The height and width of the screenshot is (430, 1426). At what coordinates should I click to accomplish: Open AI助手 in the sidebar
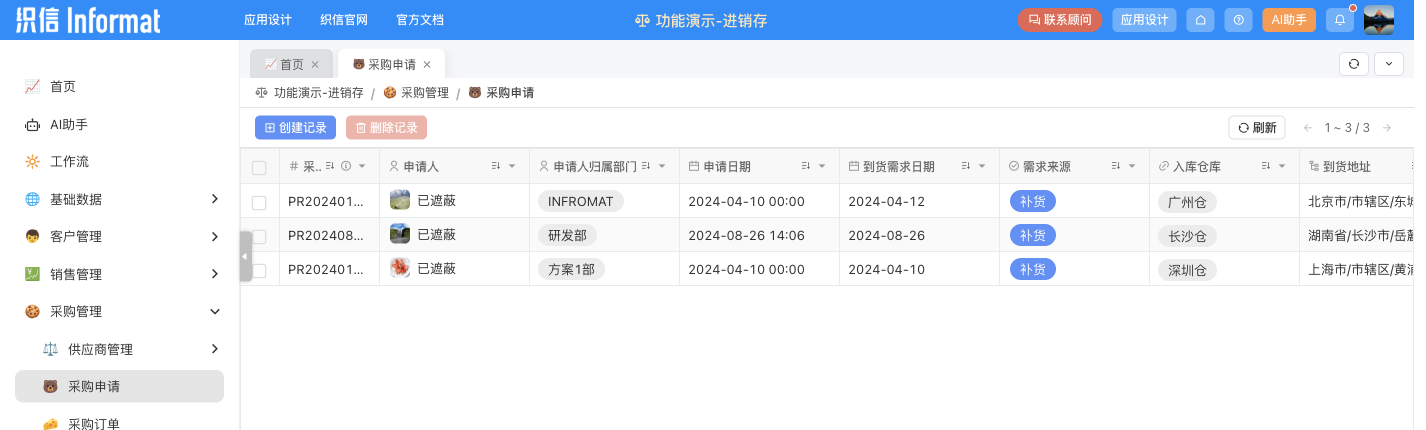click(119, 125)
